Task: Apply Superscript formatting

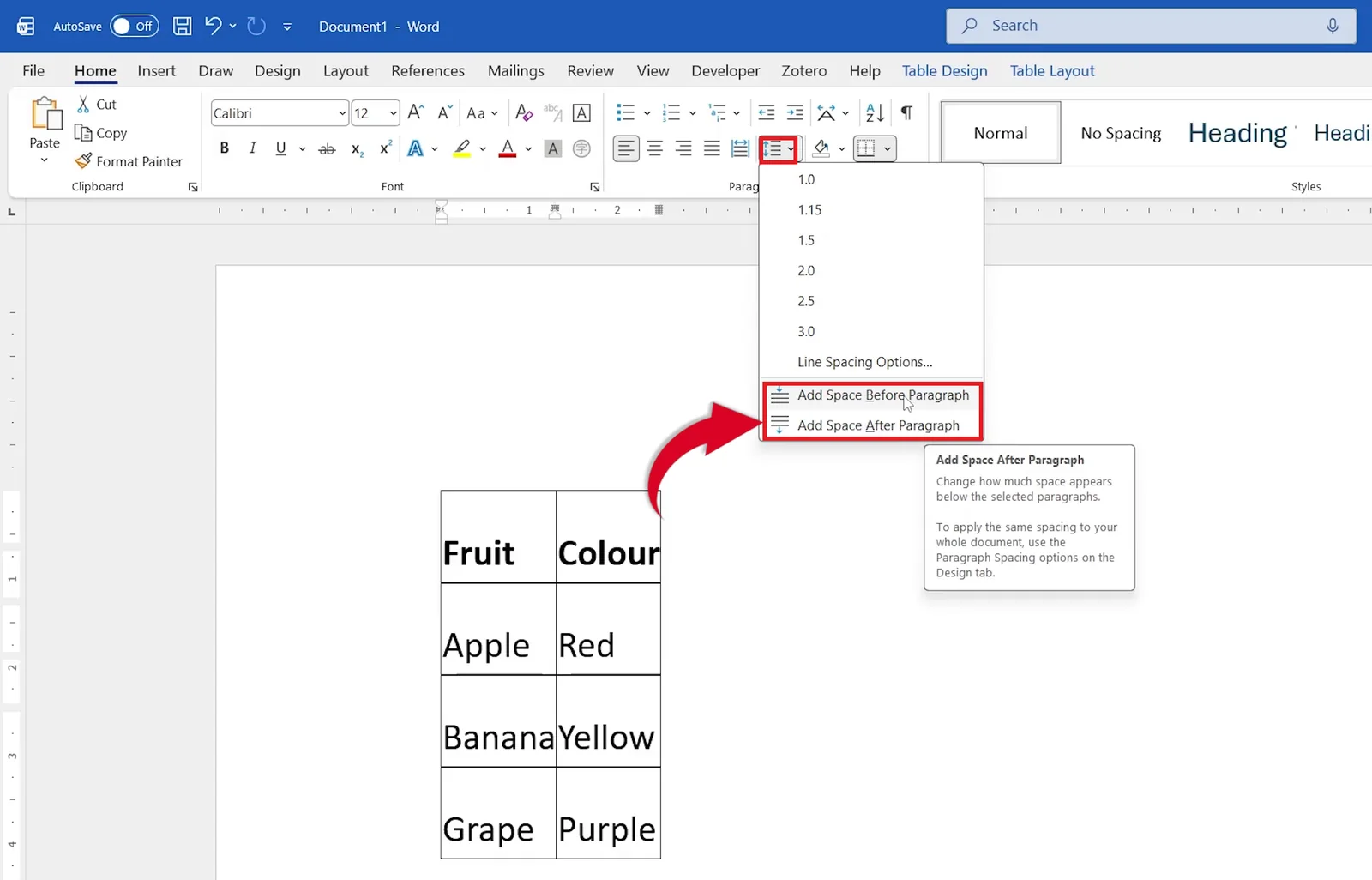Action: [x=386, y=148]
